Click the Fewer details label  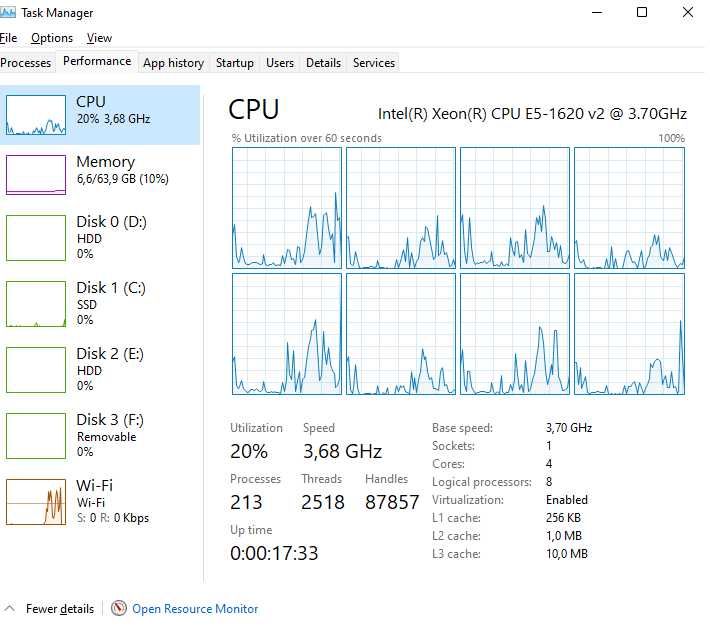[60, 609]
